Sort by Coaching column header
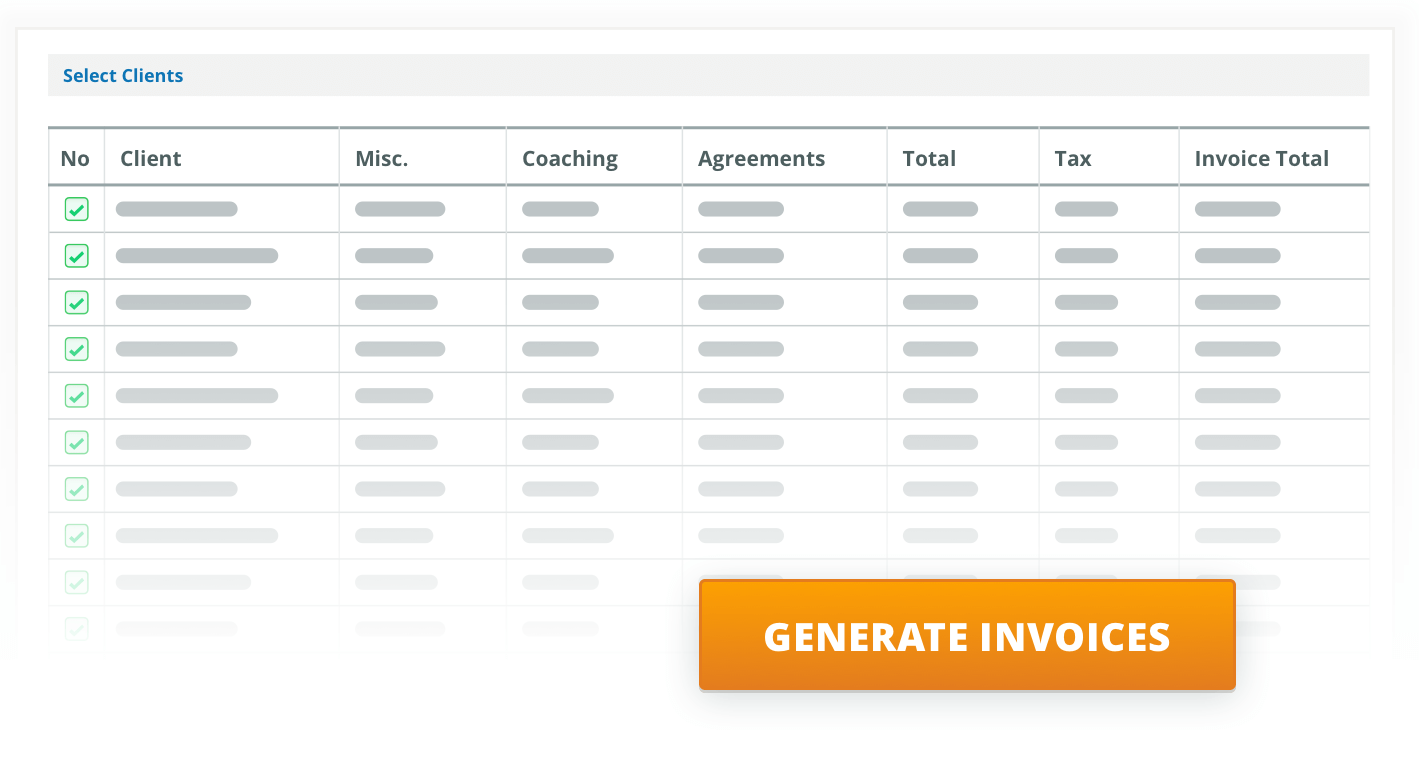This screenshot has width=1419, height=774. (570, 159)
